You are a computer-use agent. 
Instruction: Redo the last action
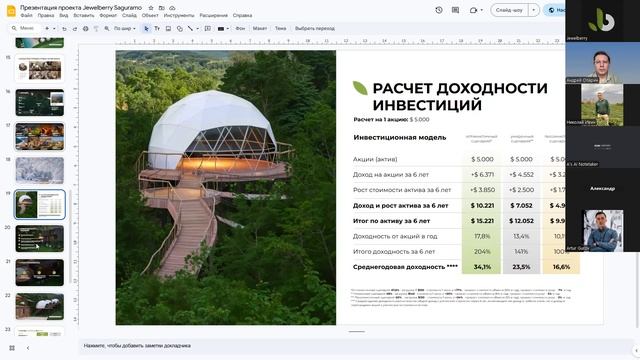[75, 29]
